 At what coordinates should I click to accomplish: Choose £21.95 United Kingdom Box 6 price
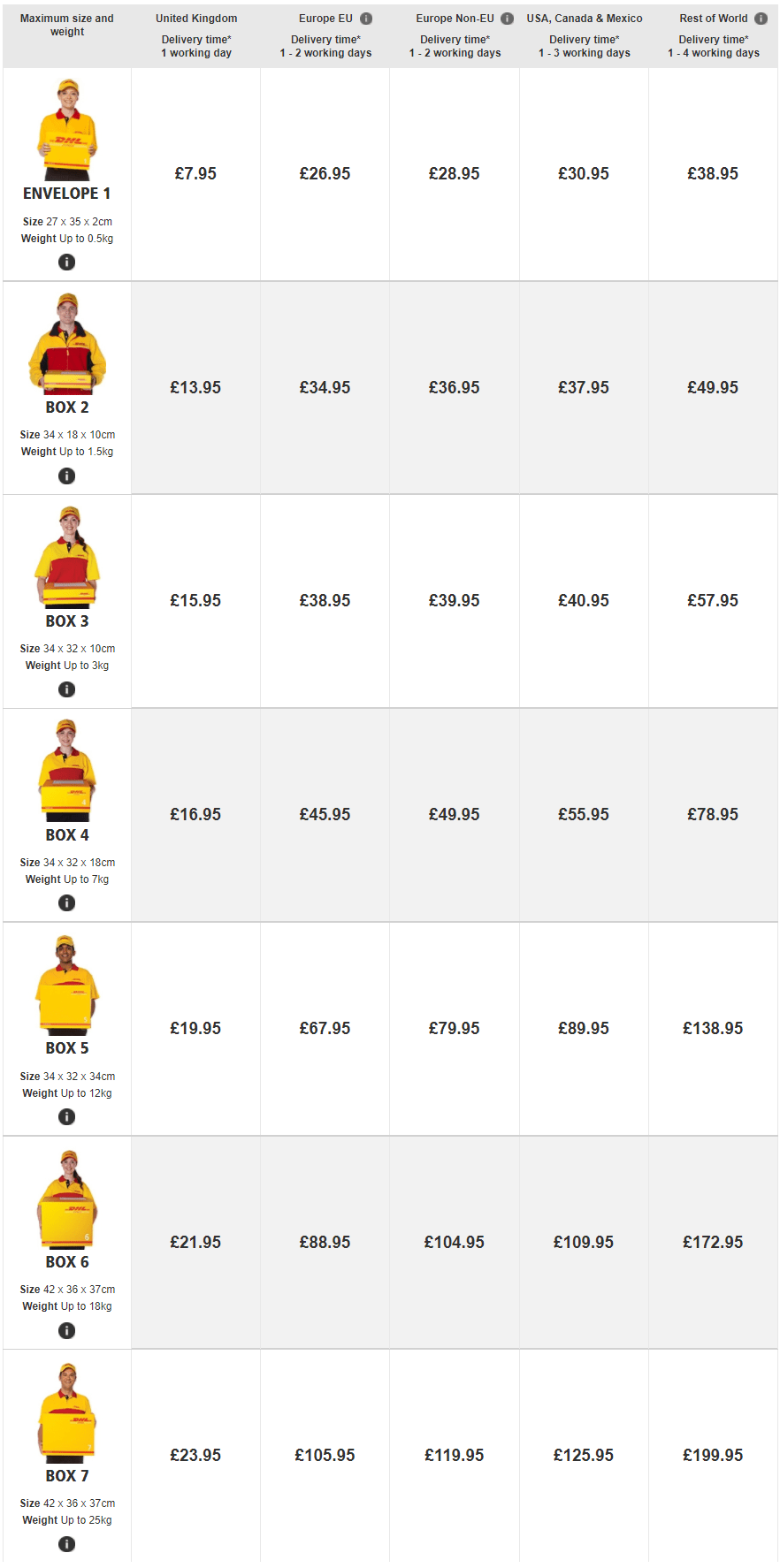coord(195,1243)
